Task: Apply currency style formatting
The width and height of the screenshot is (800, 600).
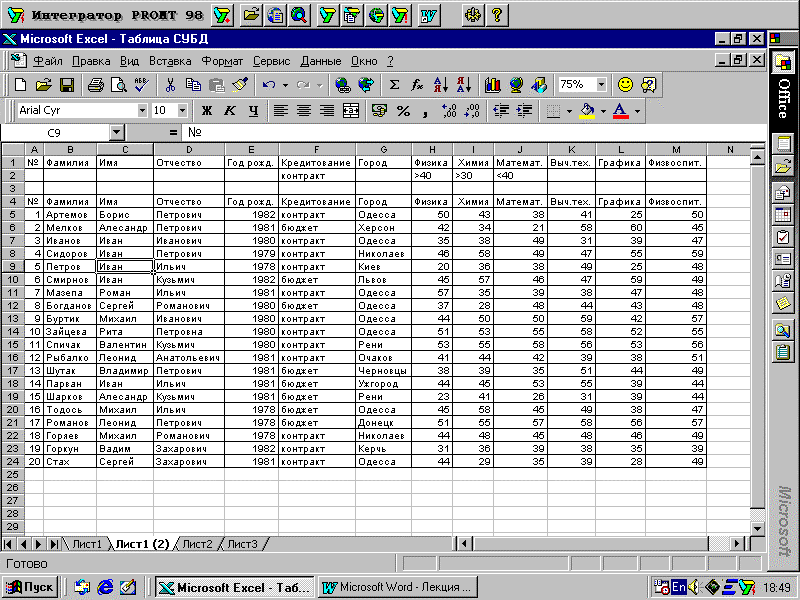Action: coord(379,111)
